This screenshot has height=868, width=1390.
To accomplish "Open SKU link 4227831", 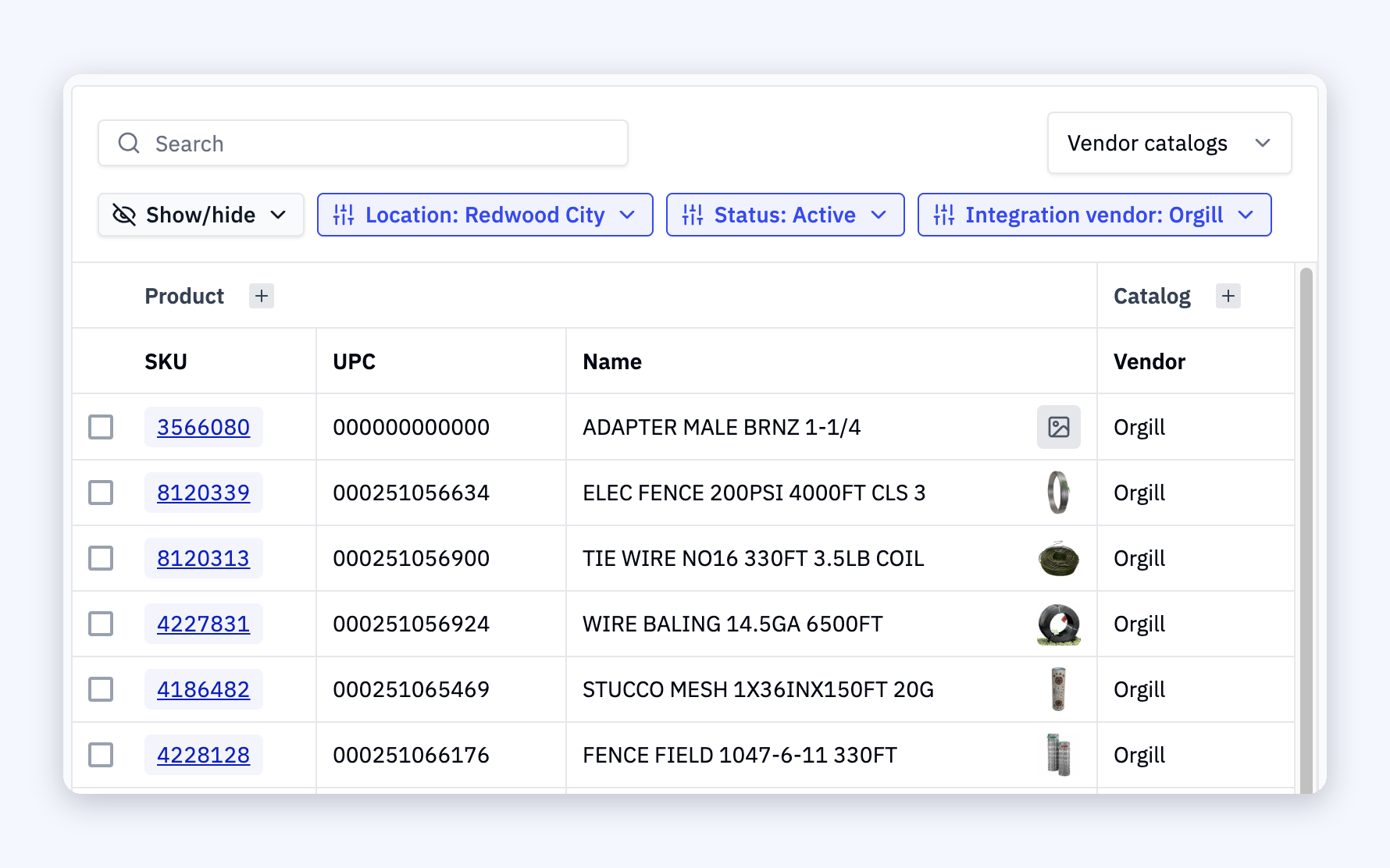I will click(x=203, y=624).
